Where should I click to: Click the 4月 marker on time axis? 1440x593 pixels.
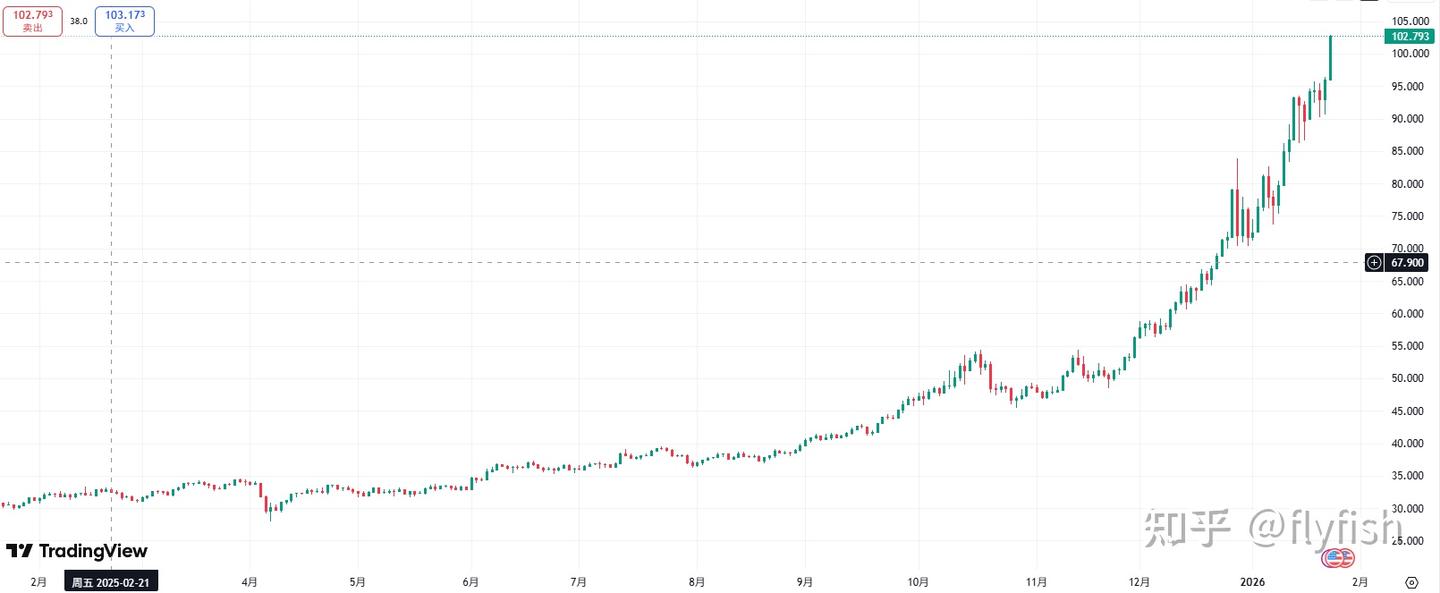click(250, 582)
